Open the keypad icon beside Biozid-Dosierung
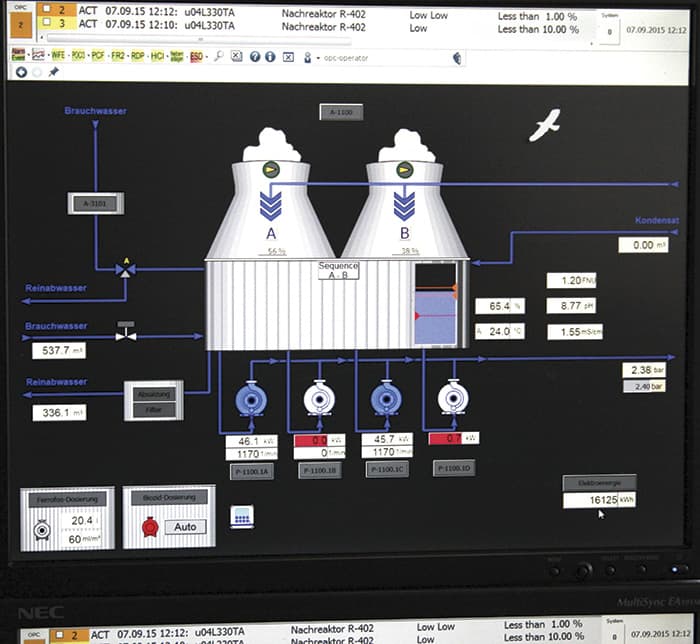The width and height of the screenshot is (700, 644). (x=242, y=517)
